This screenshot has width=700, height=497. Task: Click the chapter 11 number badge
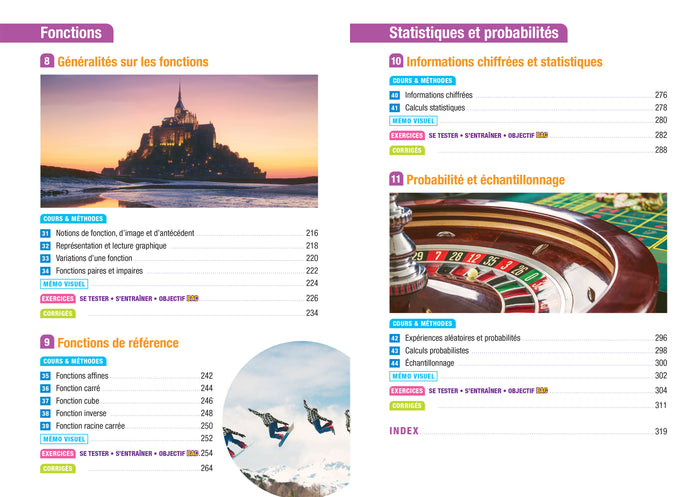396,180
